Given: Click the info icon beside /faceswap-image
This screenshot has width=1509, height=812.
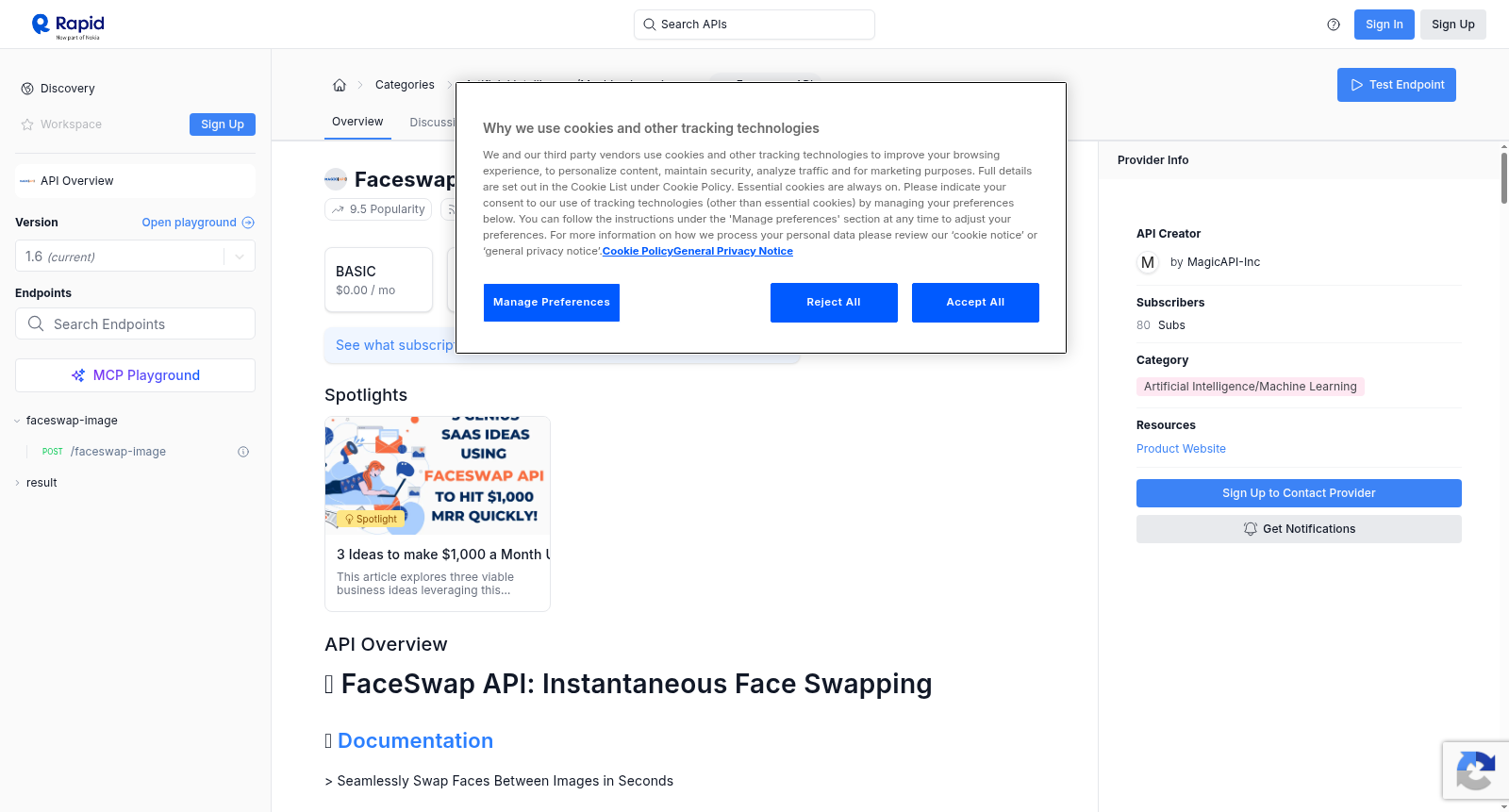Looking at the screenshot, I should point(243,452).
